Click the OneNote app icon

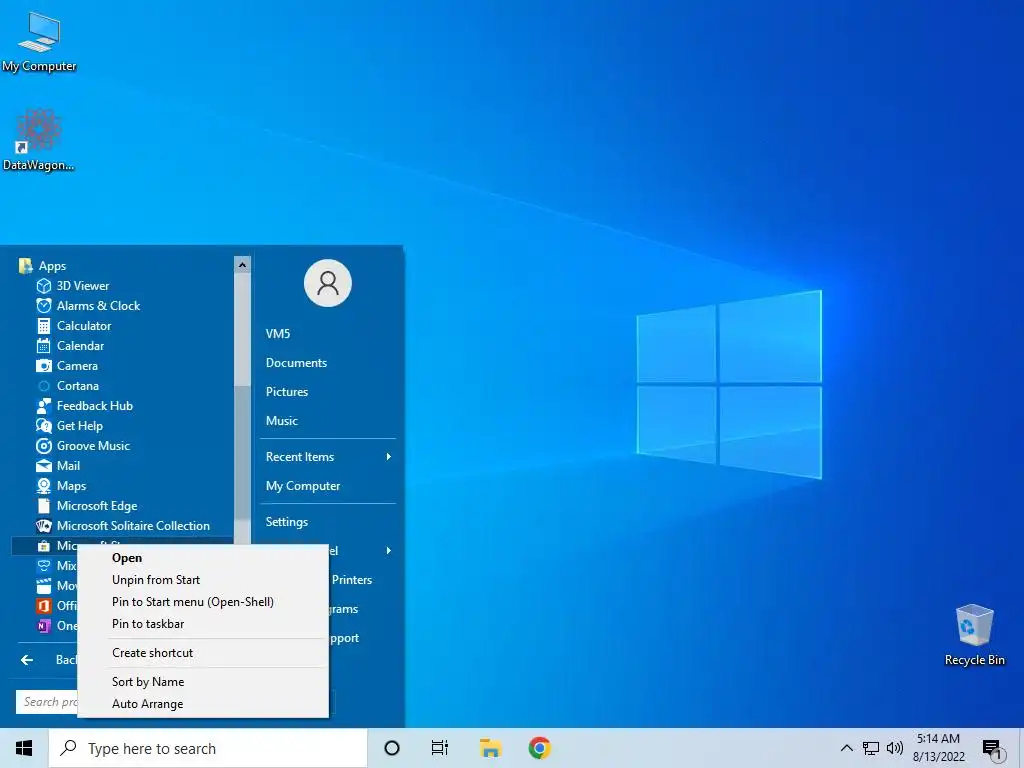pos(44,626)
